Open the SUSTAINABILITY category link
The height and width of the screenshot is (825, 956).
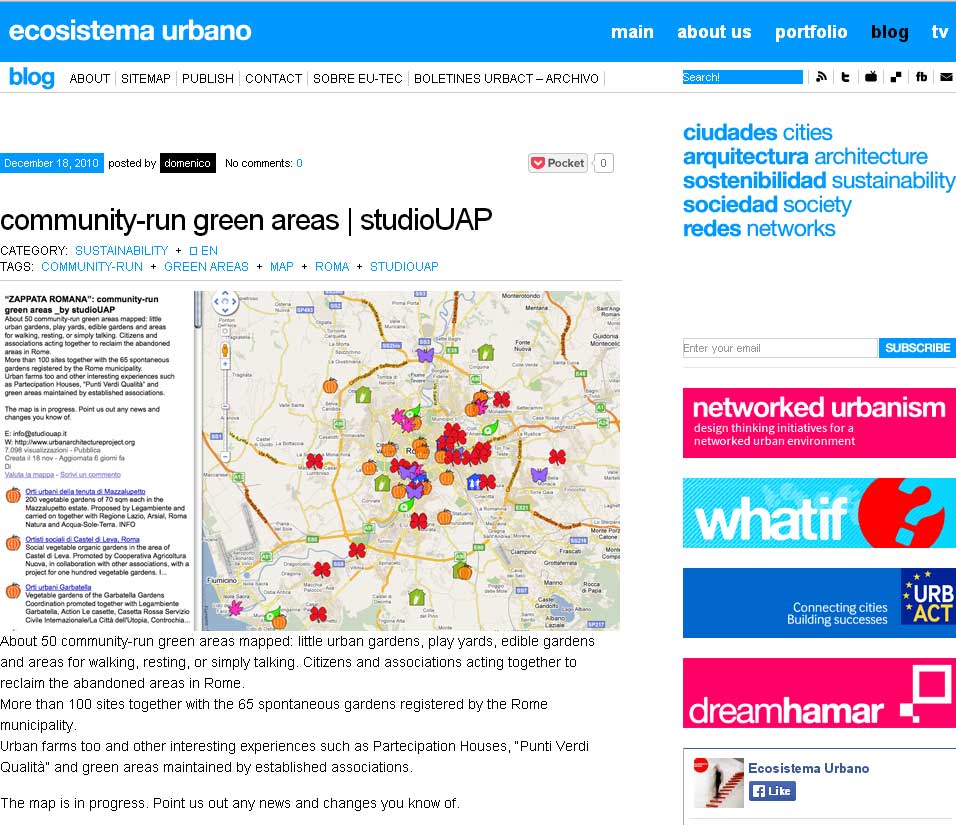click(x=121, y=251)
